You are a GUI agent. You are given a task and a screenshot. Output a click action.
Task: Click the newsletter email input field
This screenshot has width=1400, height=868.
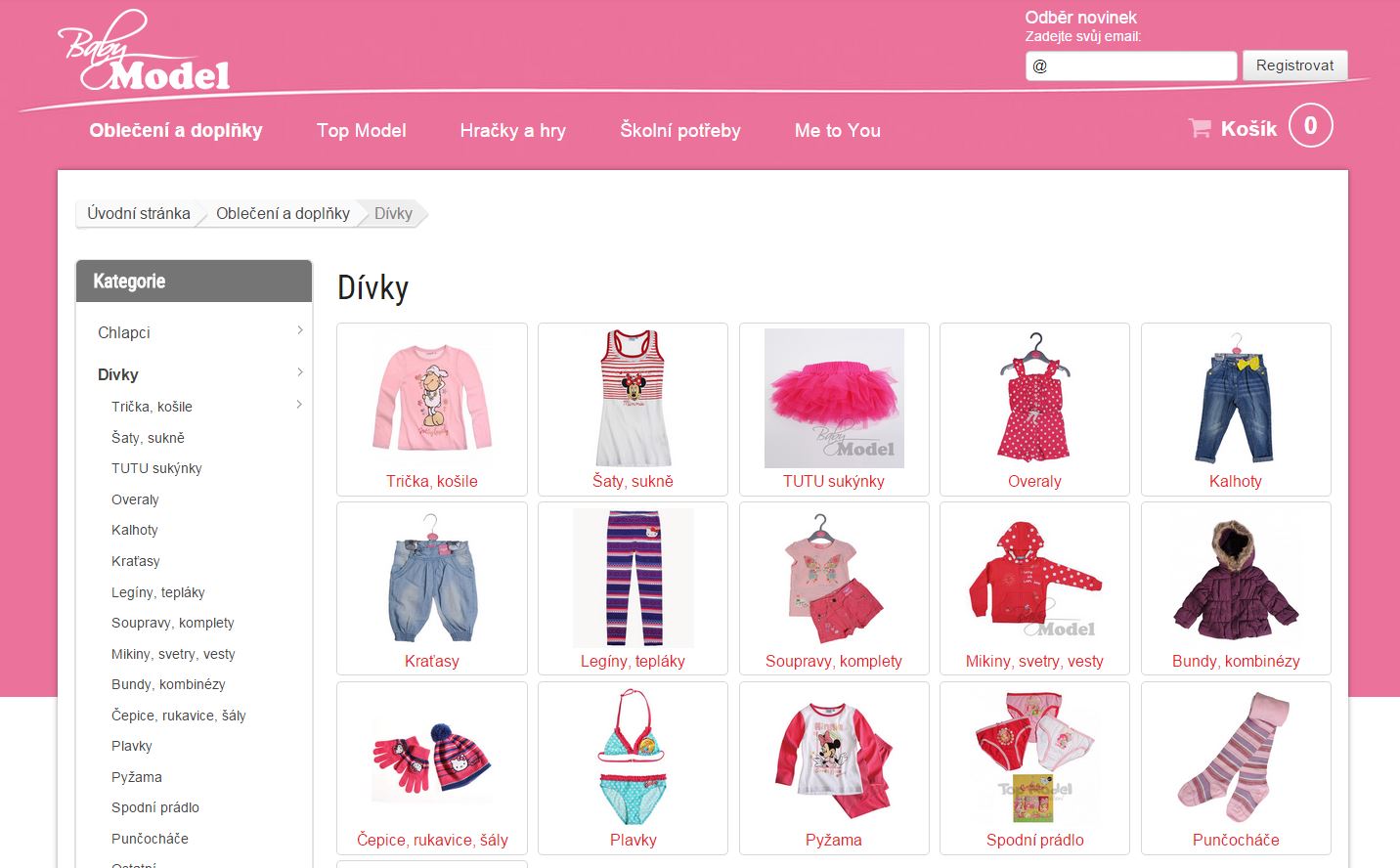click(x=1131, y=65)
